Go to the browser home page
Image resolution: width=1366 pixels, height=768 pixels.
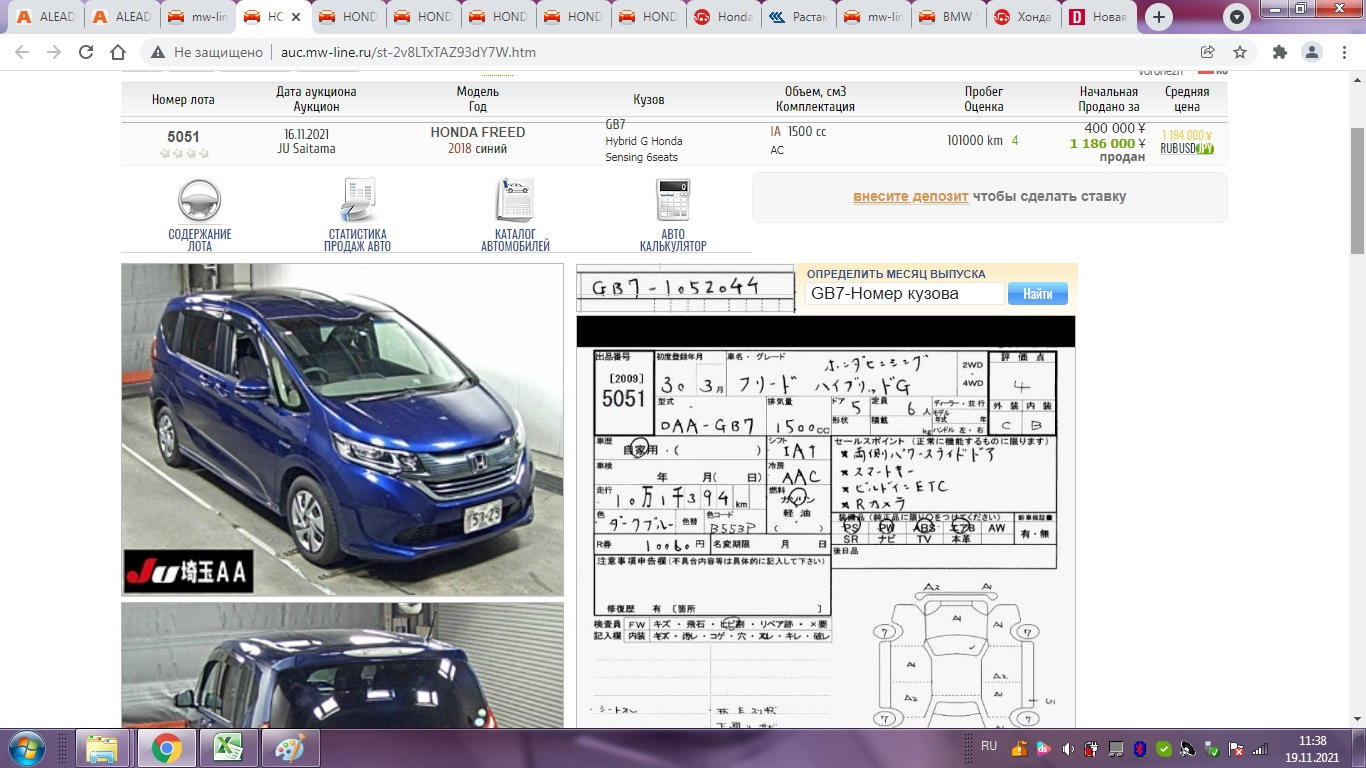coord(118,52)
